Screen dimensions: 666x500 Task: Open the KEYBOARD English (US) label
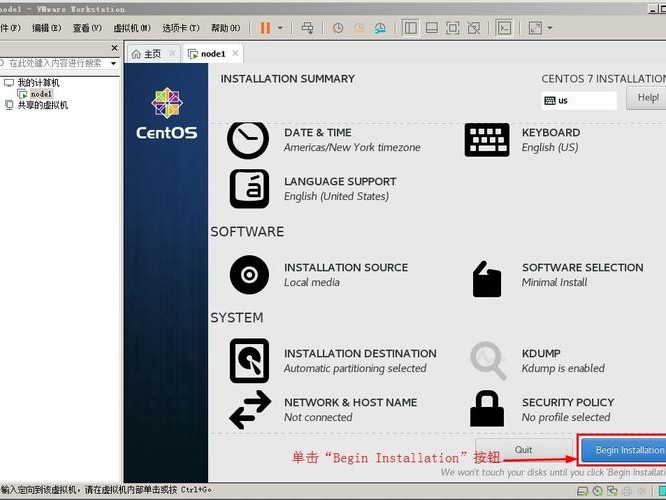tap(551, 140)
